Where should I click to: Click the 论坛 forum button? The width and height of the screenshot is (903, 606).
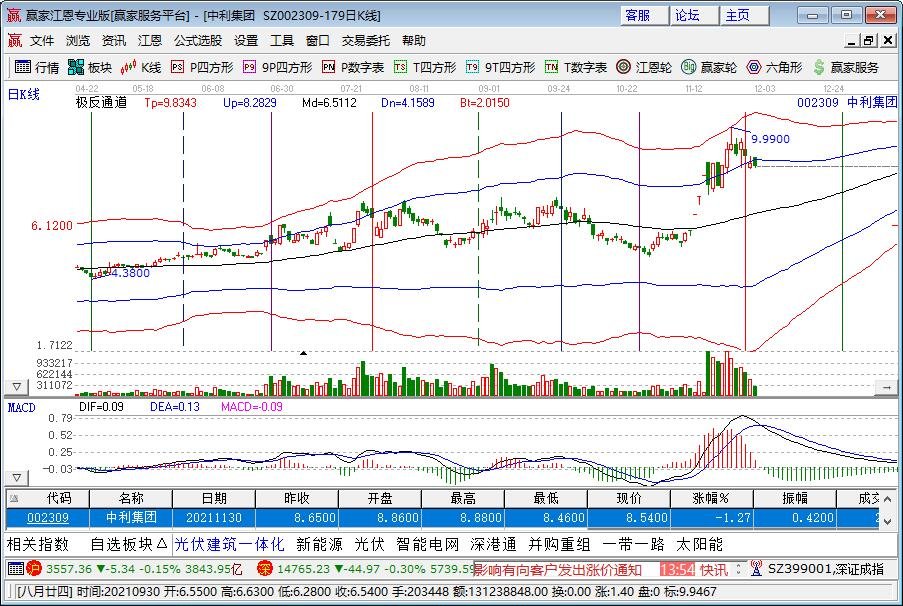[695, 15]
